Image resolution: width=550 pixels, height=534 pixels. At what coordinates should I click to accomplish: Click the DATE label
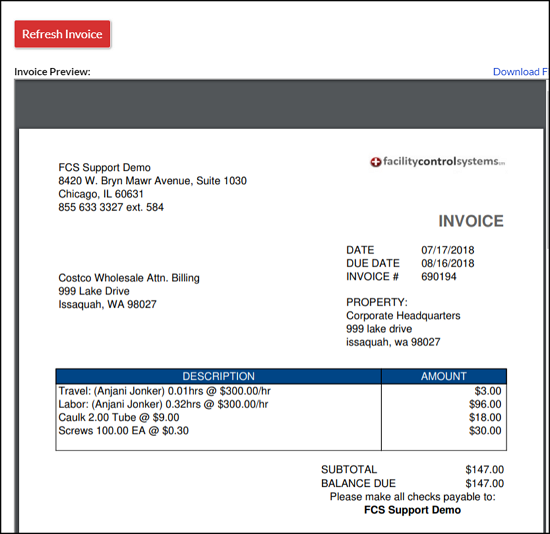[360, 250]
